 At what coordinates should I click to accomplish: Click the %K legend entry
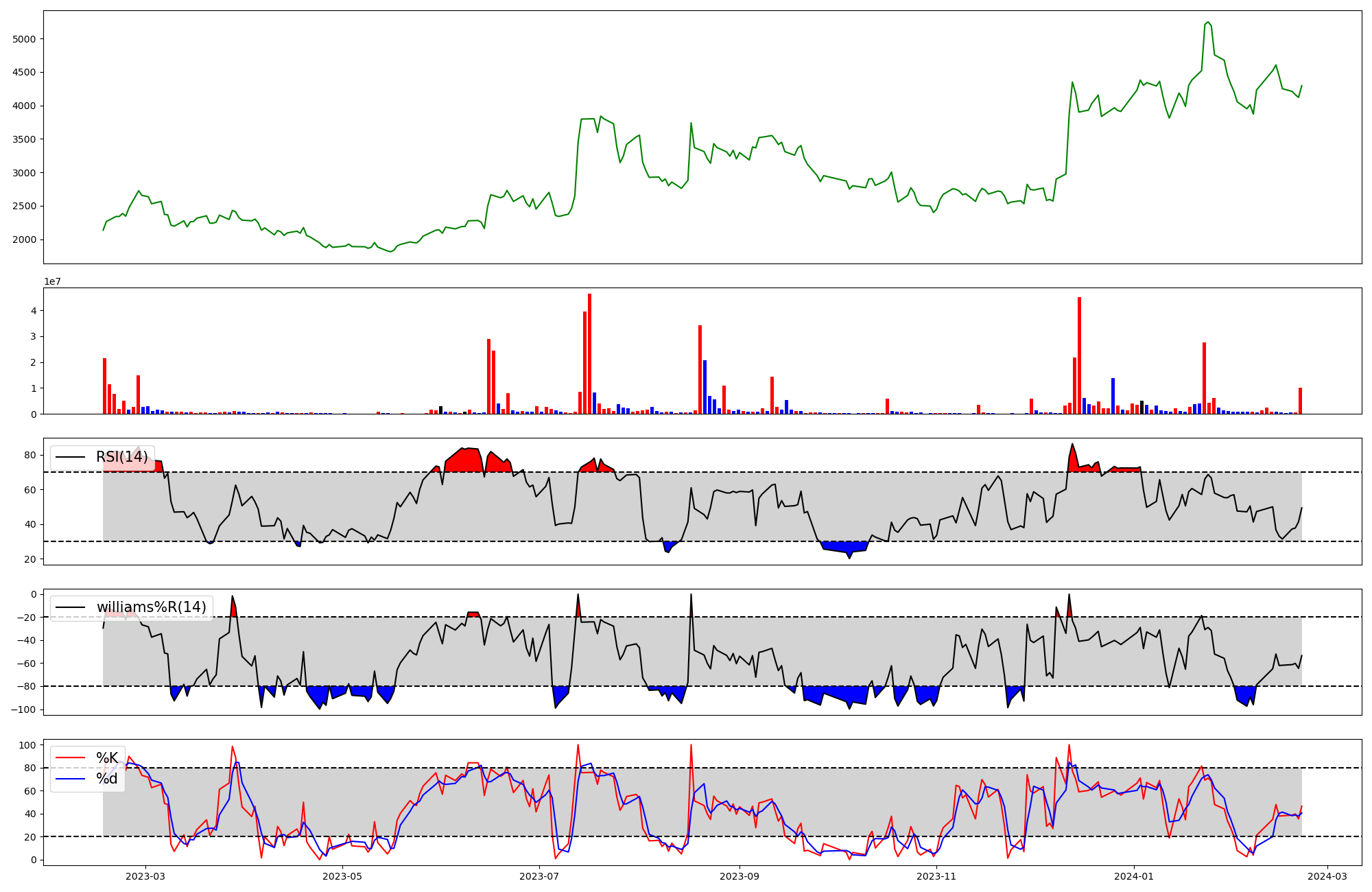coord(107,758)
